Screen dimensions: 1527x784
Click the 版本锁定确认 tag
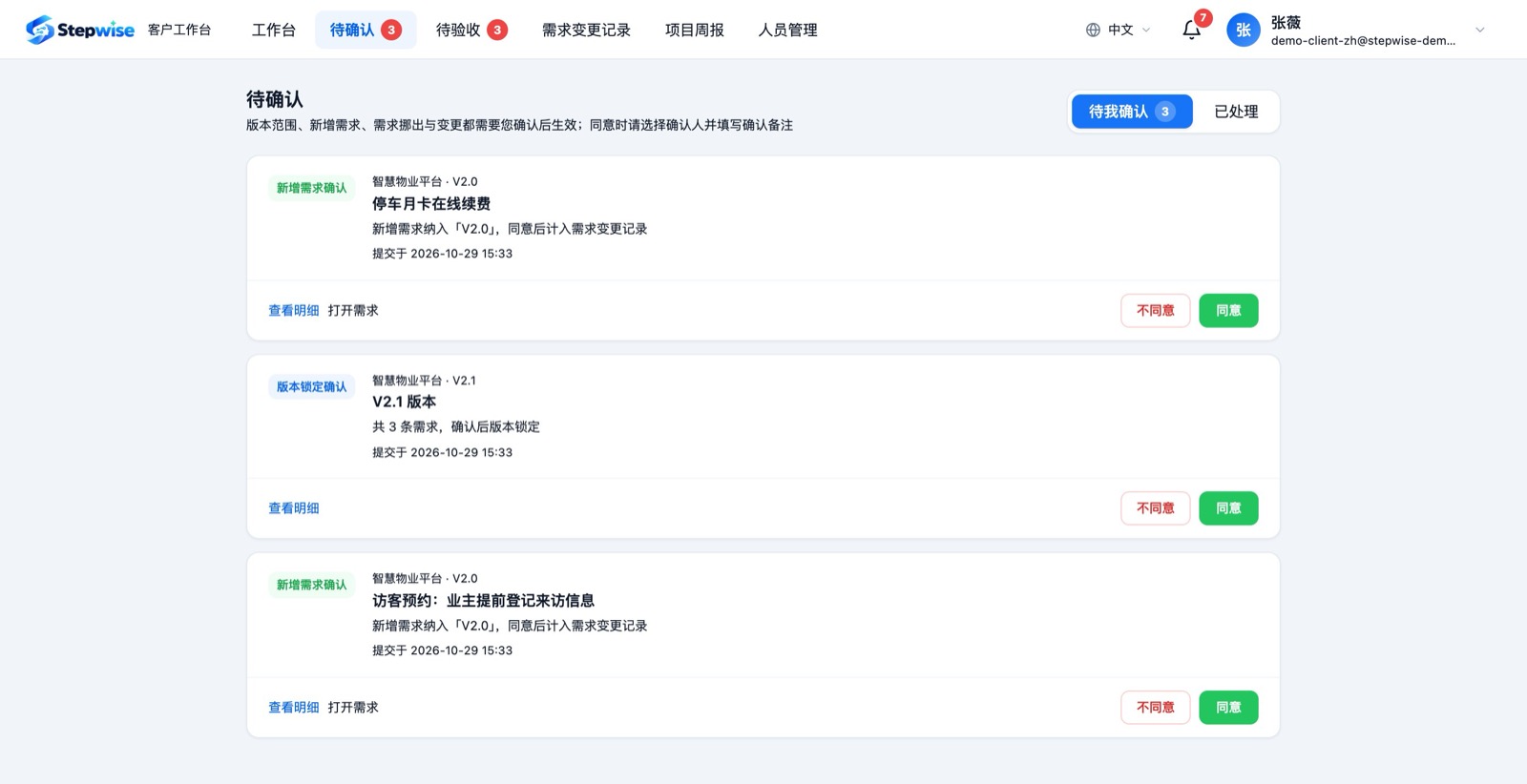[x=311, y=386]
